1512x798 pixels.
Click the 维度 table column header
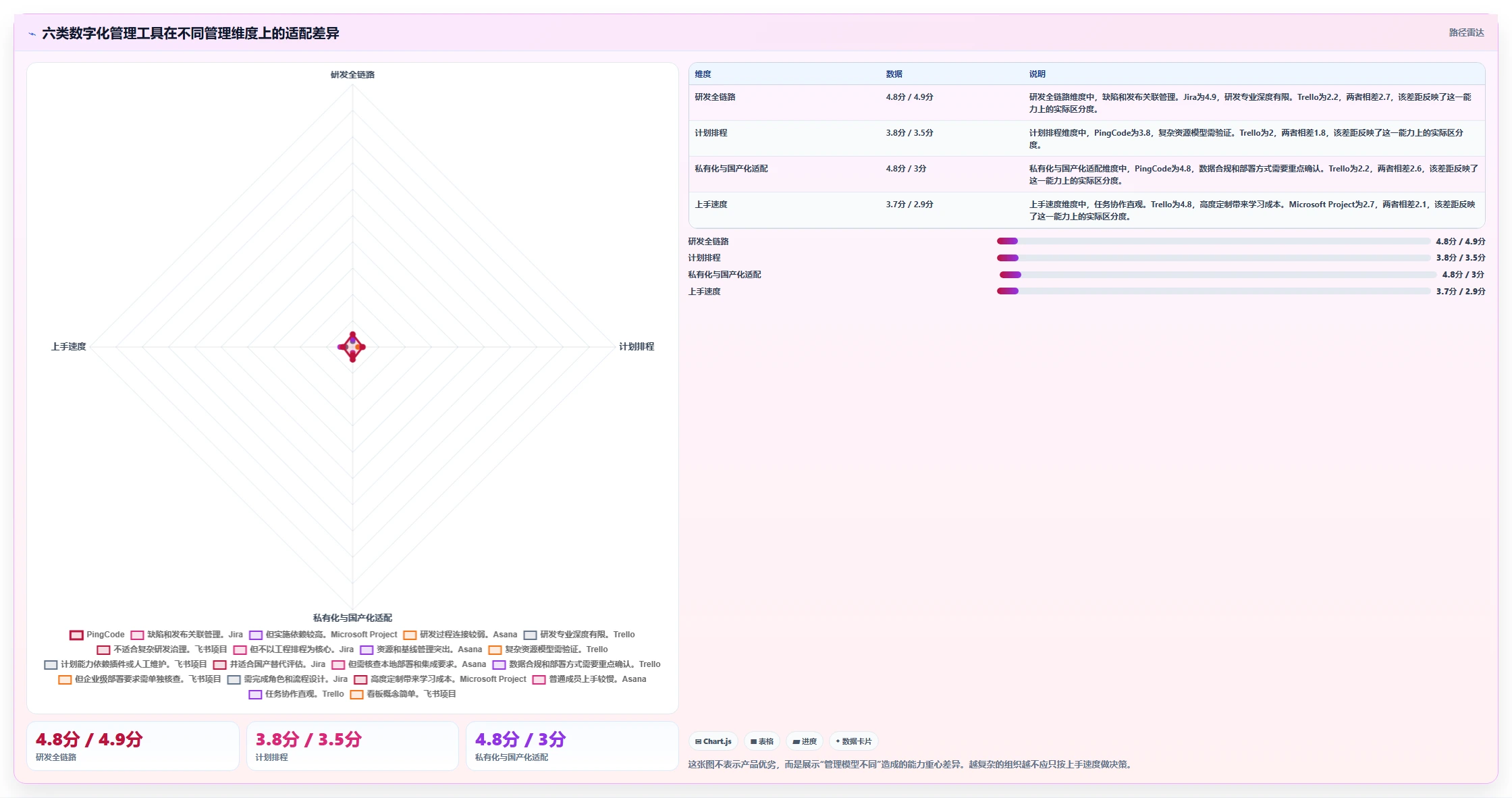[703, 74]
